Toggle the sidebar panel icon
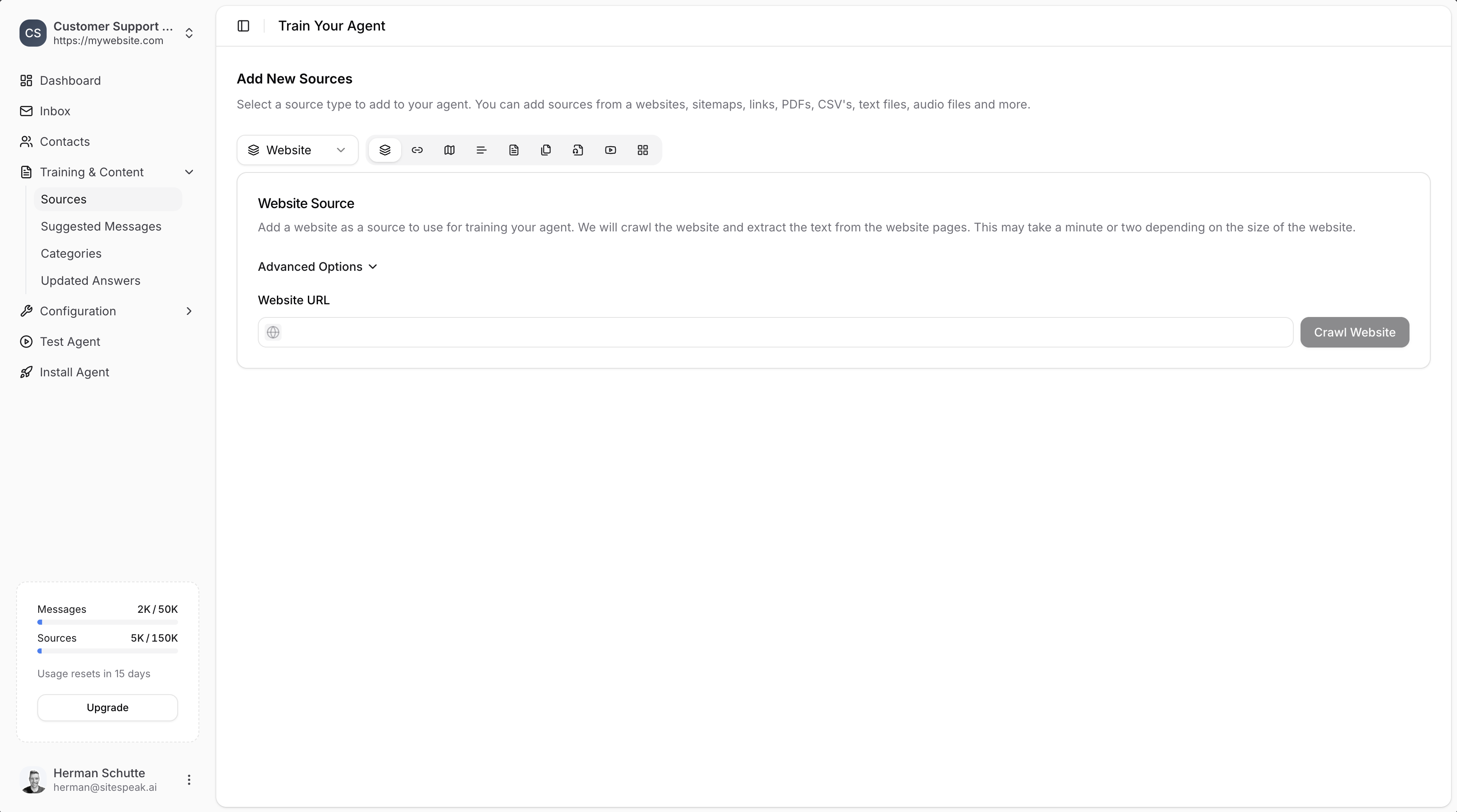Screen dimensions: 1457x812 [x=243, y=26]
